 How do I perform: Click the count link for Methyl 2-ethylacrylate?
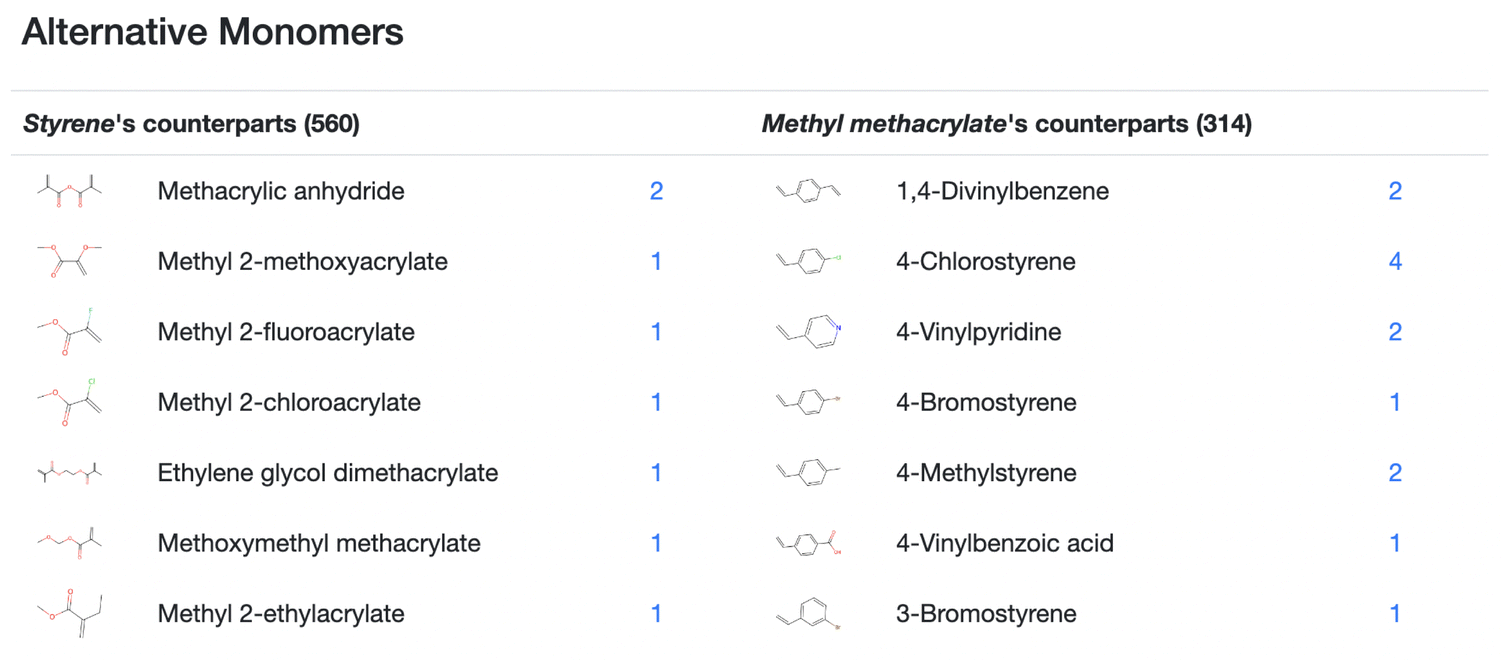[x=656, y=614]
